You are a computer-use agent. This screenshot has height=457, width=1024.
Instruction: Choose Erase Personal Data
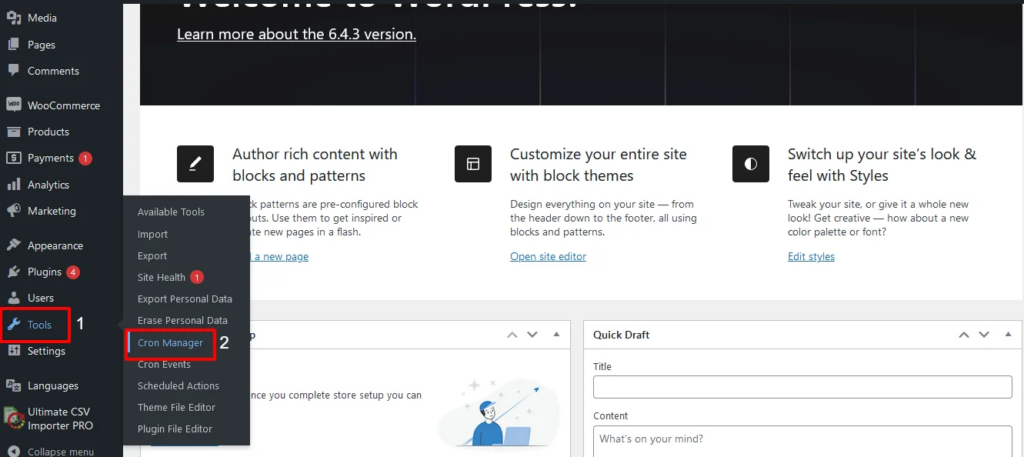[183, 321]
